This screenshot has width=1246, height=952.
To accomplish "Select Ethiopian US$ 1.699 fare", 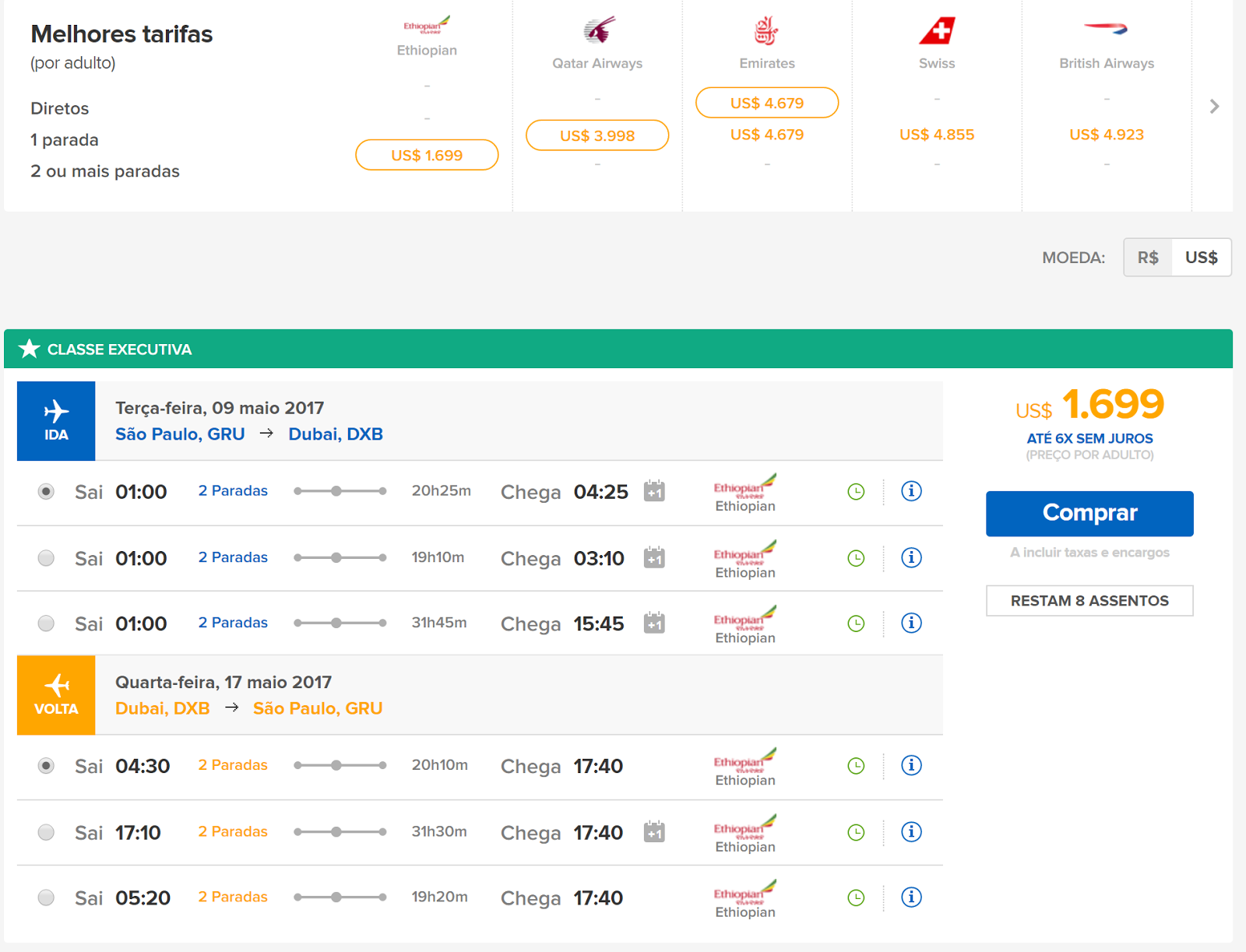I will (x=427, y=155).
